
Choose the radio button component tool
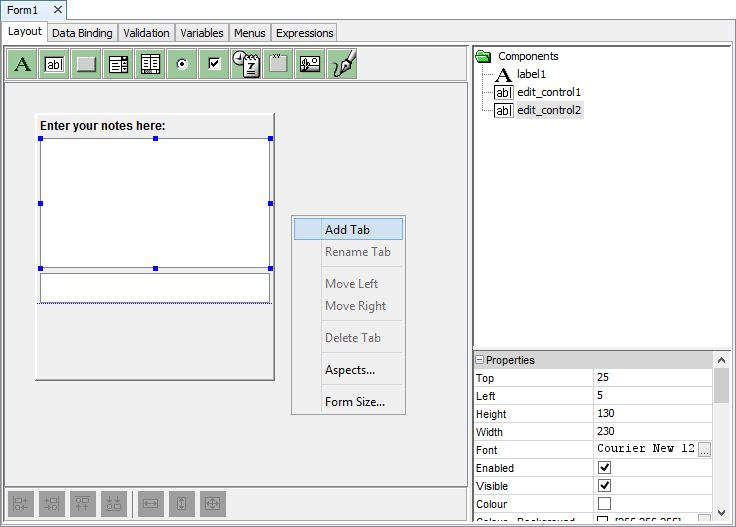tap(182, 64)
